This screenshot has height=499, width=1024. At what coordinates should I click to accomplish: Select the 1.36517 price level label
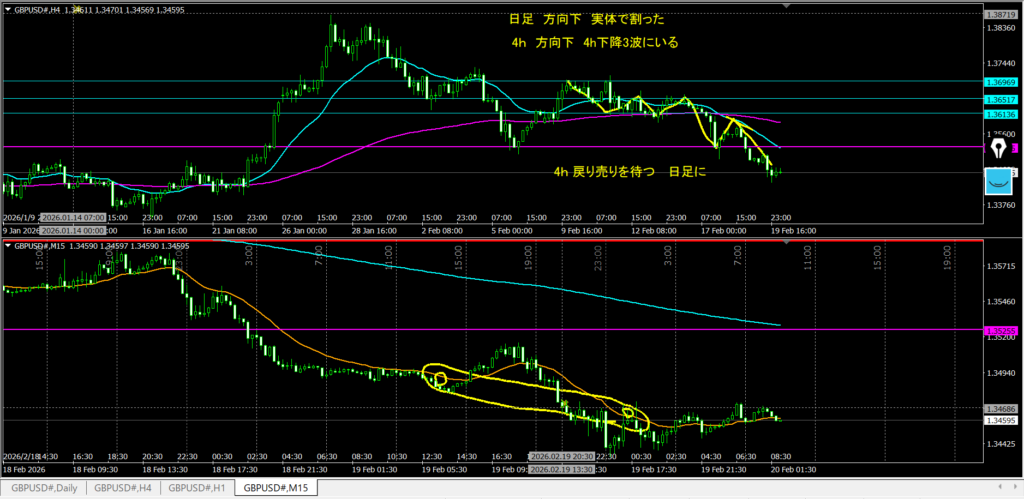point(1000,100)
